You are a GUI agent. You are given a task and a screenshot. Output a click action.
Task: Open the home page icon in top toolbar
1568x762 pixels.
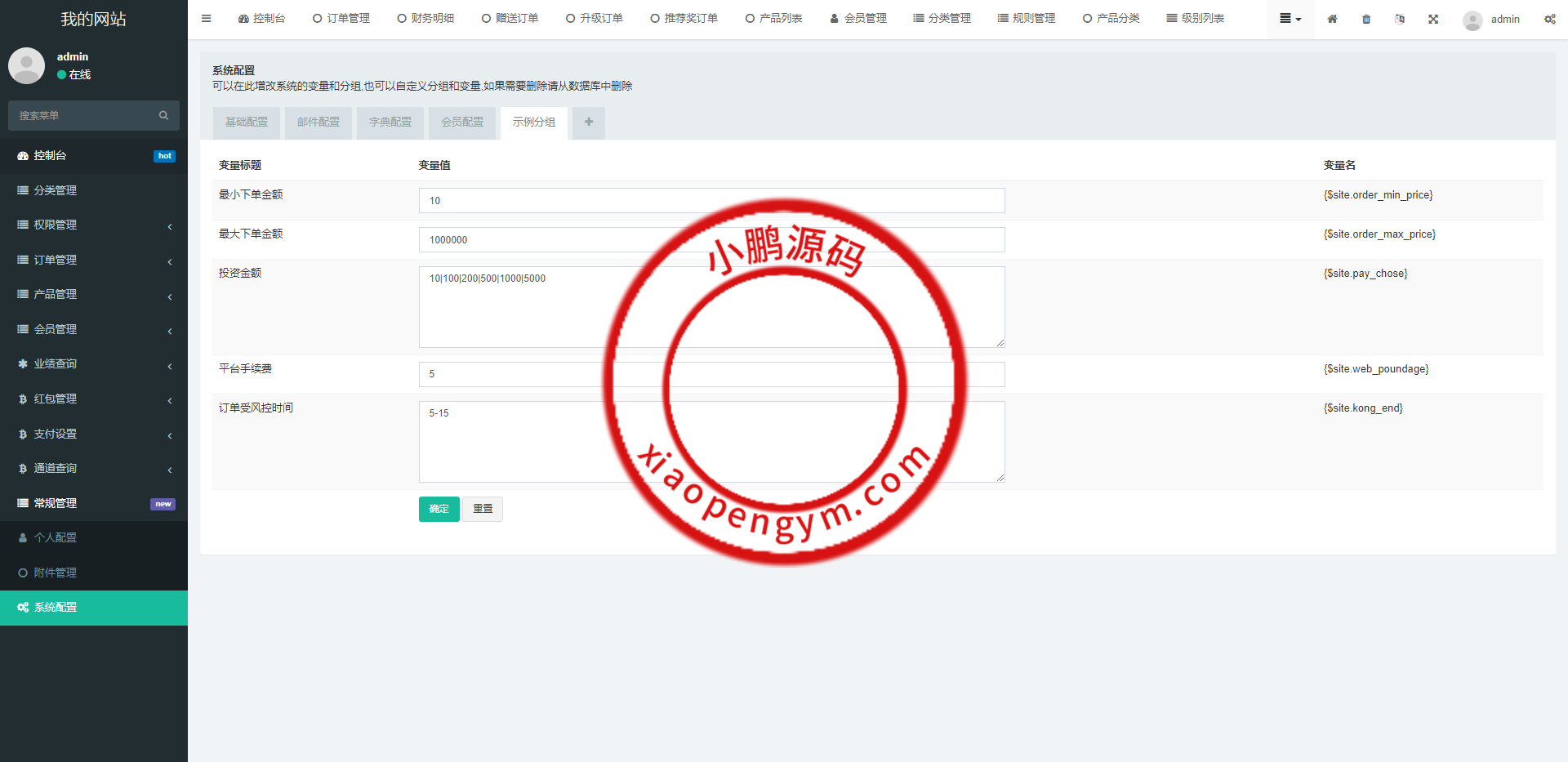1332,18
